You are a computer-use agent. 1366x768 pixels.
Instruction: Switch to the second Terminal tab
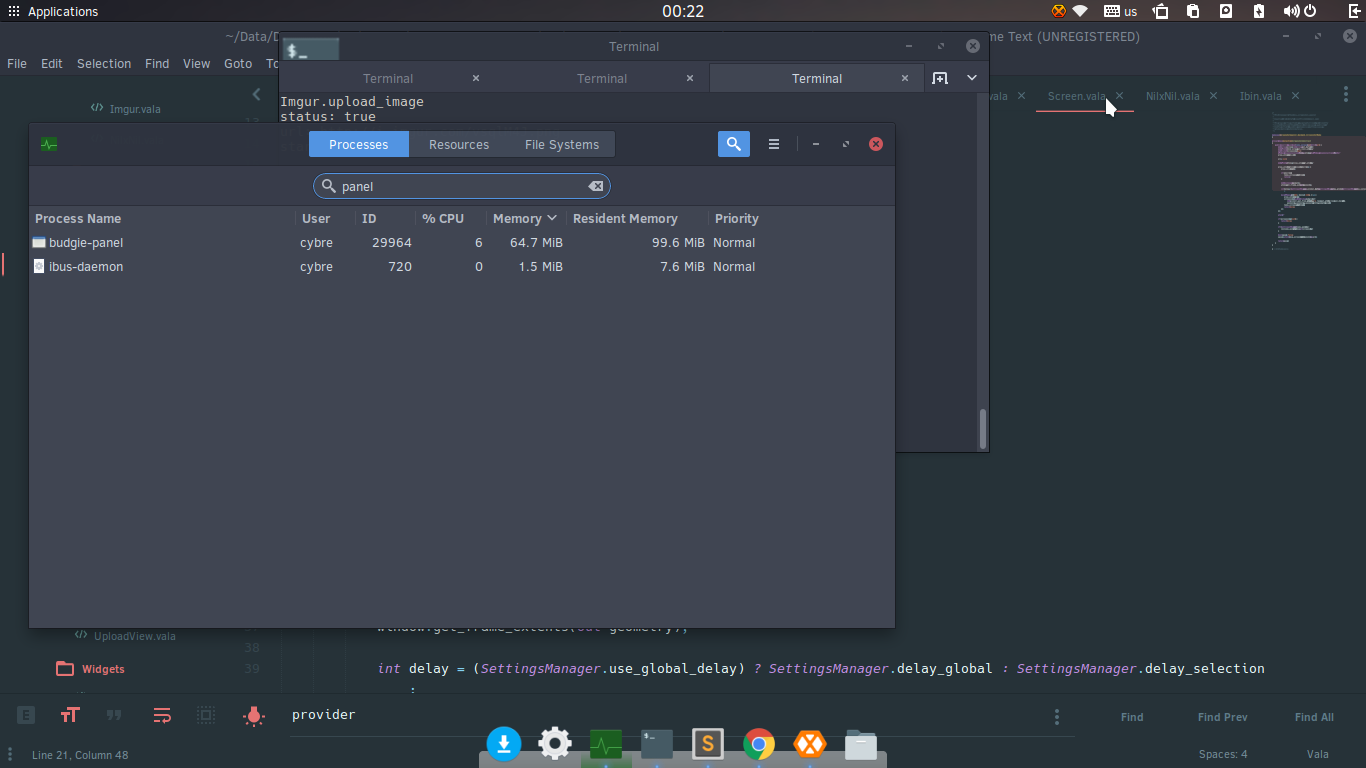pyautogui.click(x=602, y=78)
